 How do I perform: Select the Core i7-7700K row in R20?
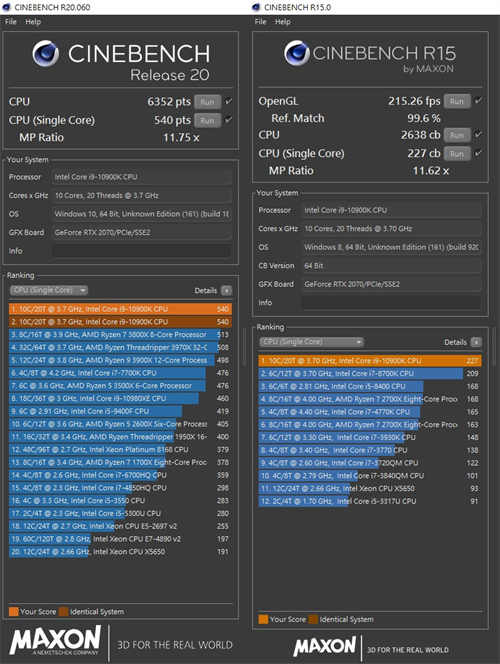(120, 373)
